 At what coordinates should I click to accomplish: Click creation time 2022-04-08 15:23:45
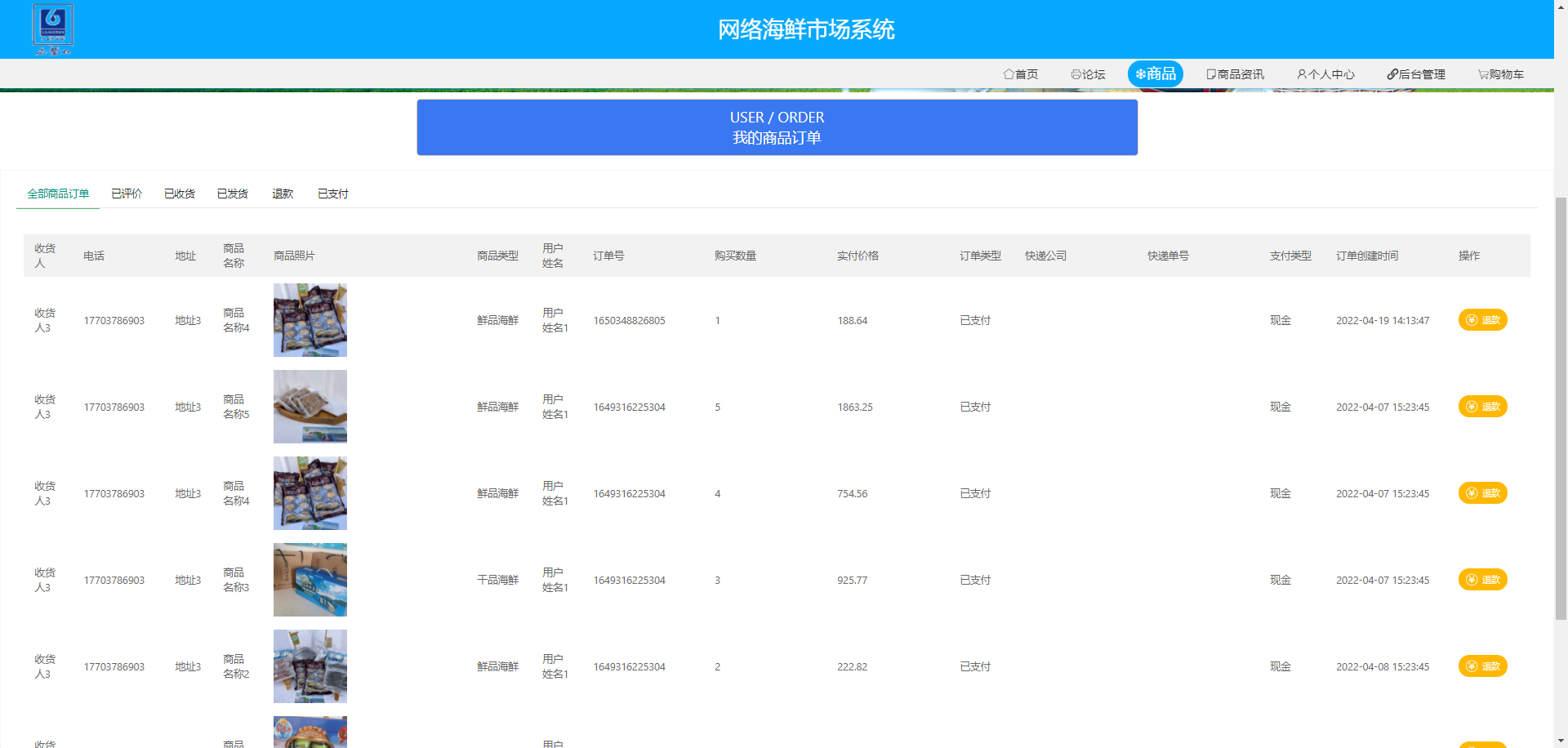pyautogui.click(x=1383, y=667)
